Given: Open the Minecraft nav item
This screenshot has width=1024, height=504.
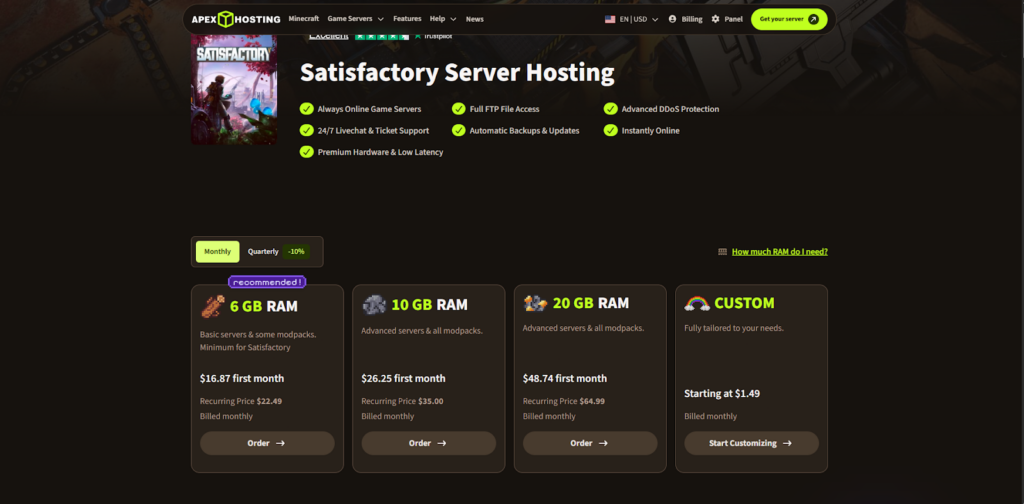Looking at the screenshot, I should point(304,19).
